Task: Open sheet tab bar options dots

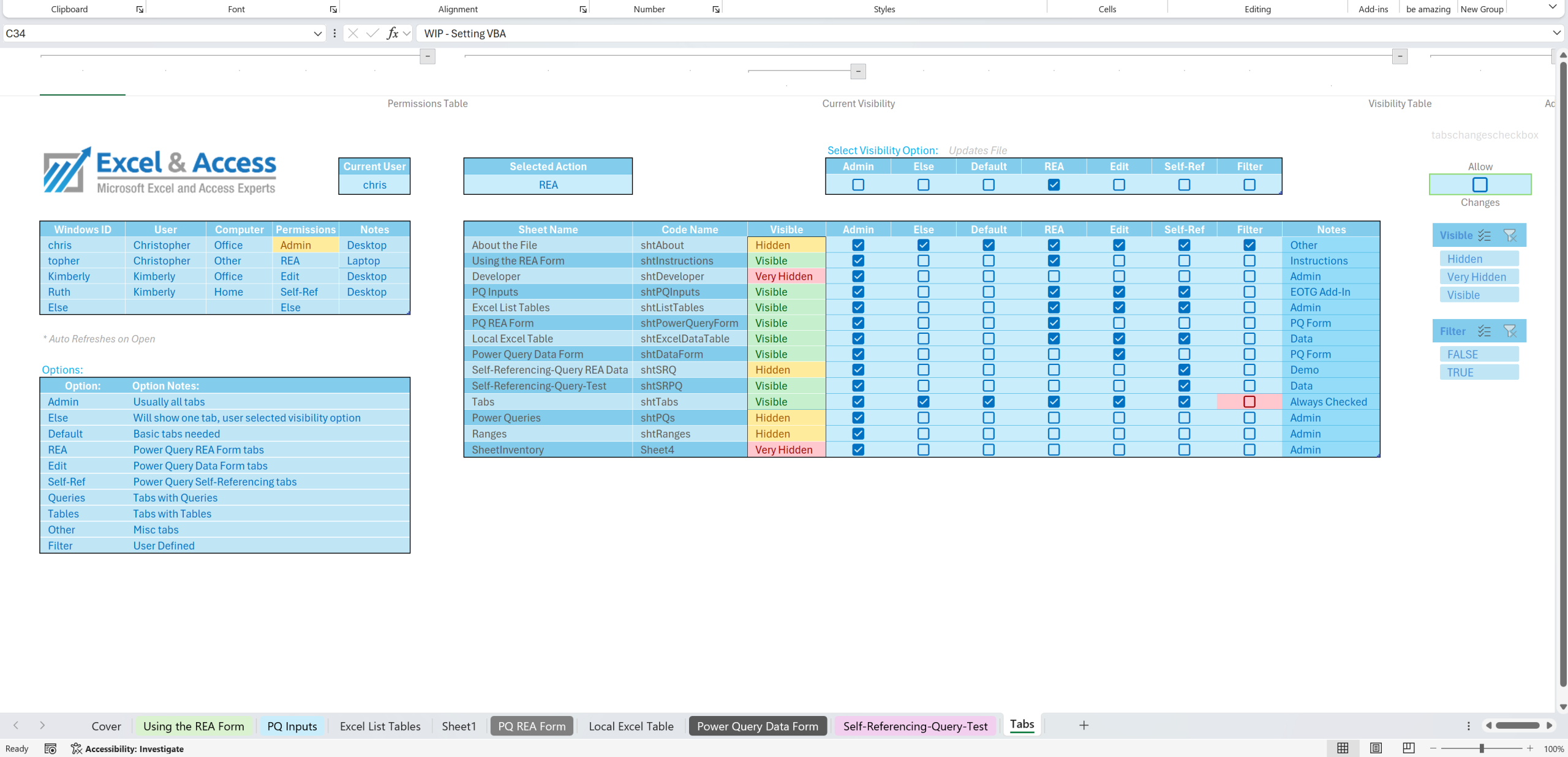Action: tap(1468, 726)
